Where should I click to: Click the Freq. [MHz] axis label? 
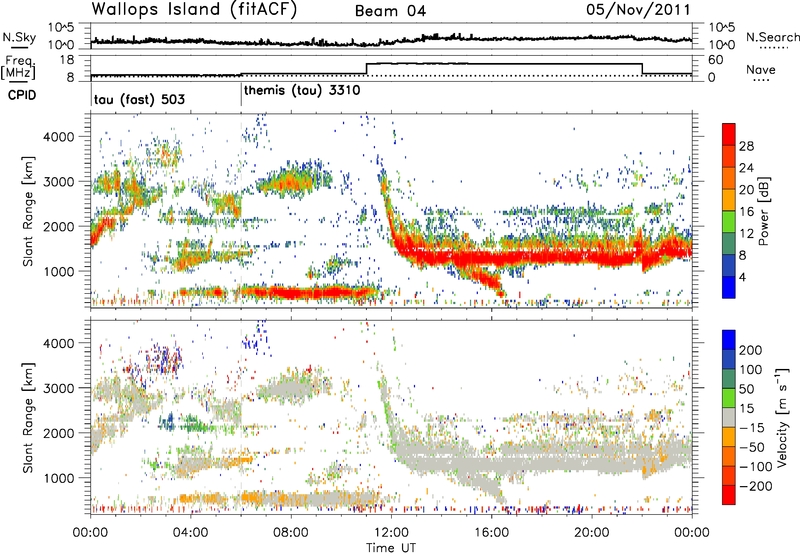(19, 67)
